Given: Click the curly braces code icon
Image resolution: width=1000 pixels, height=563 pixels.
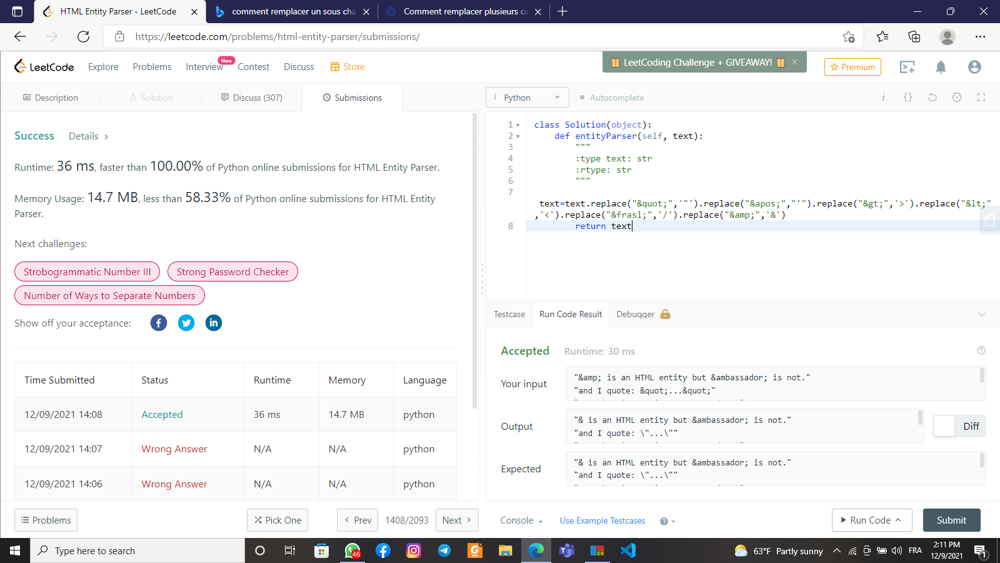Looking at the screenshot, I should coord(908,98).
